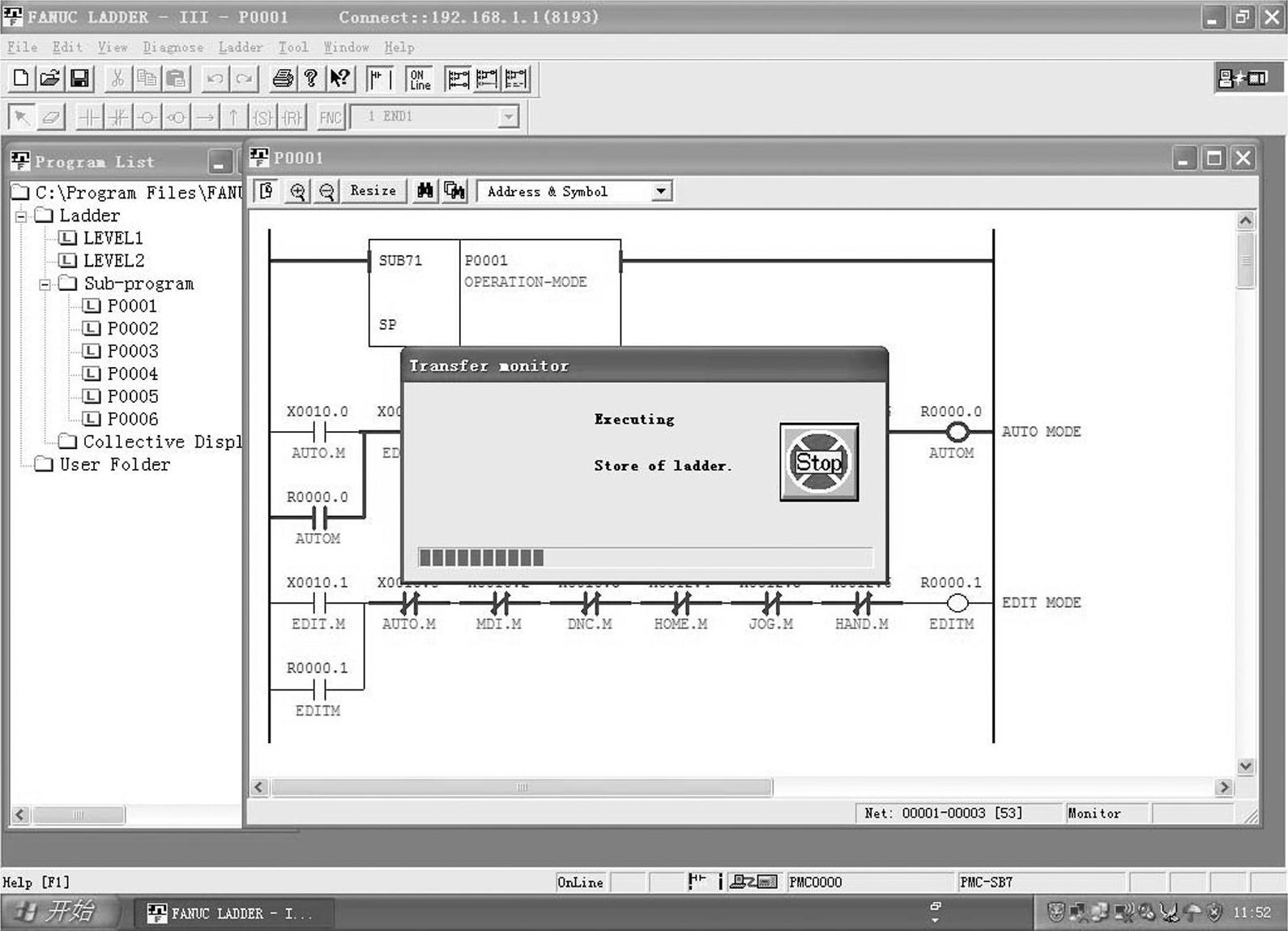
Task: Open the Window menu
Action: click(x=346, y=47)
